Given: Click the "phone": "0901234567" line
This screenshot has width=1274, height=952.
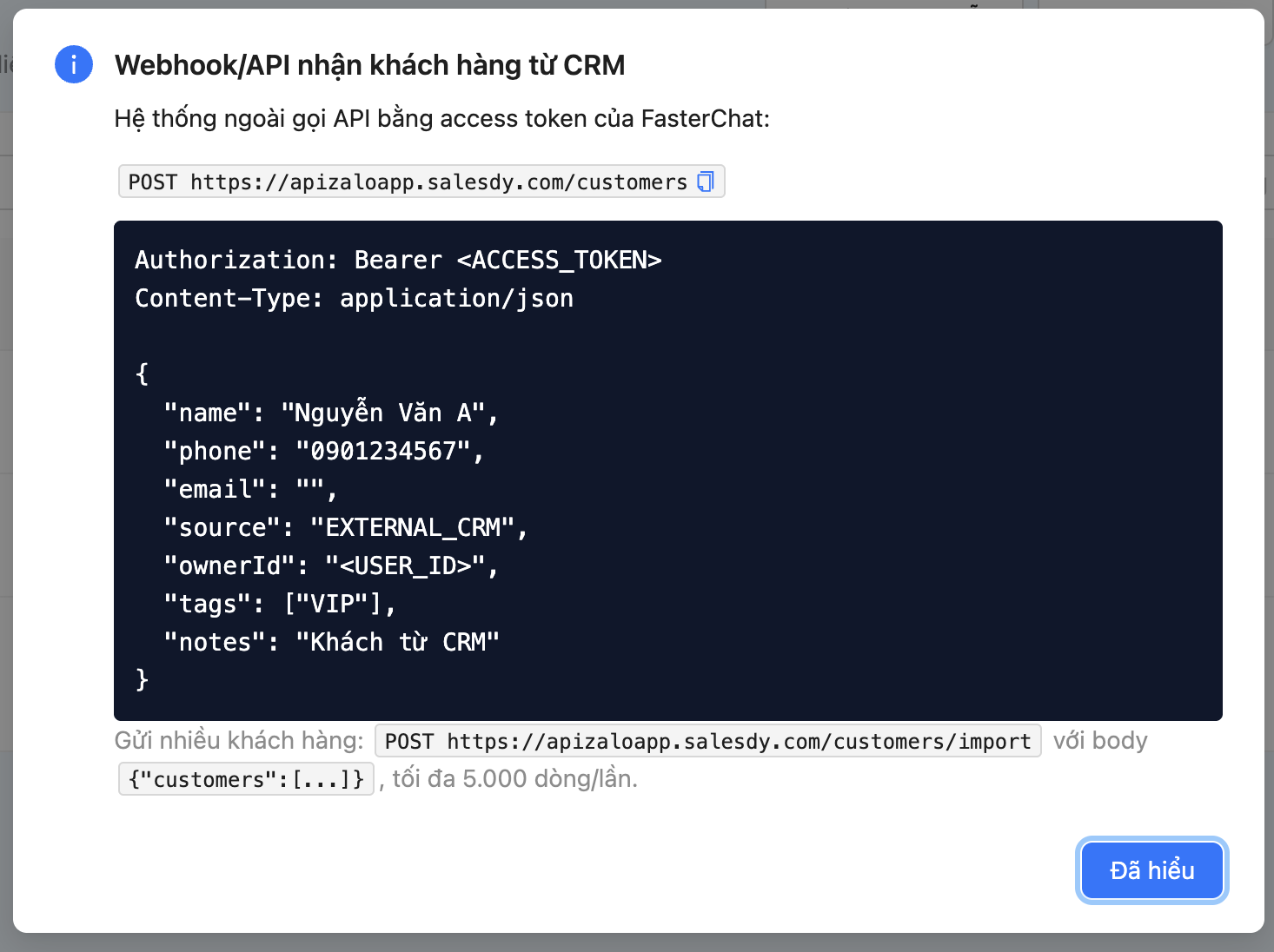Looking at the screenshot, I should point(323,451).
